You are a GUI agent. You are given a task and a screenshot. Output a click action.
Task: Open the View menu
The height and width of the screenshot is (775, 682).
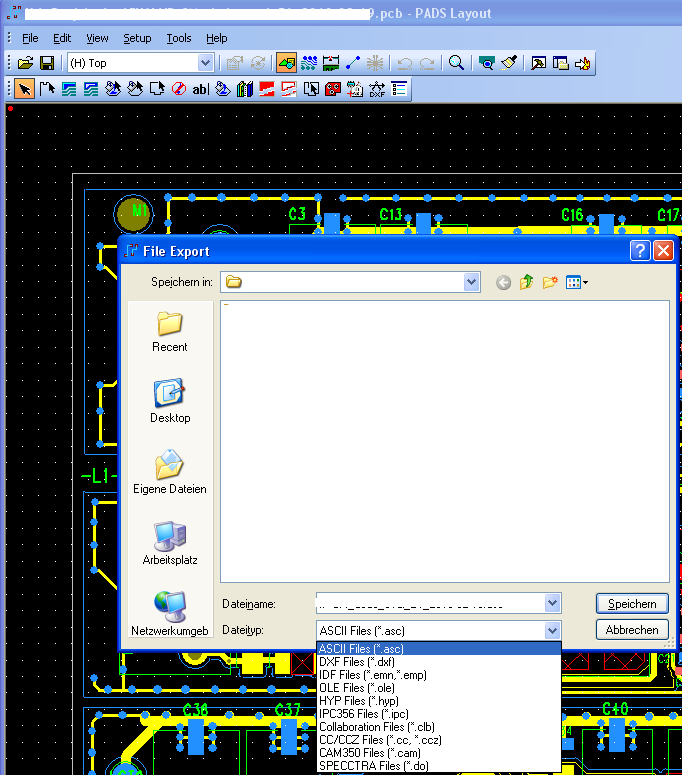tap(97, 38)
